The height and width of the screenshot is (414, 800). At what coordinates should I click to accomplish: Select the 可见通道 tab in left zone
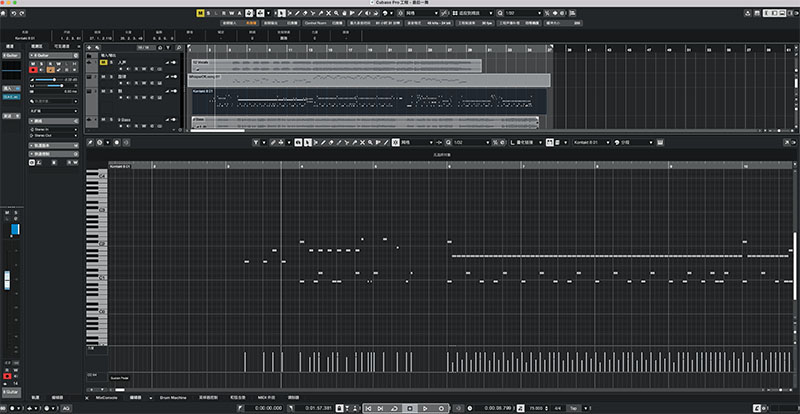tap(62, 46)
